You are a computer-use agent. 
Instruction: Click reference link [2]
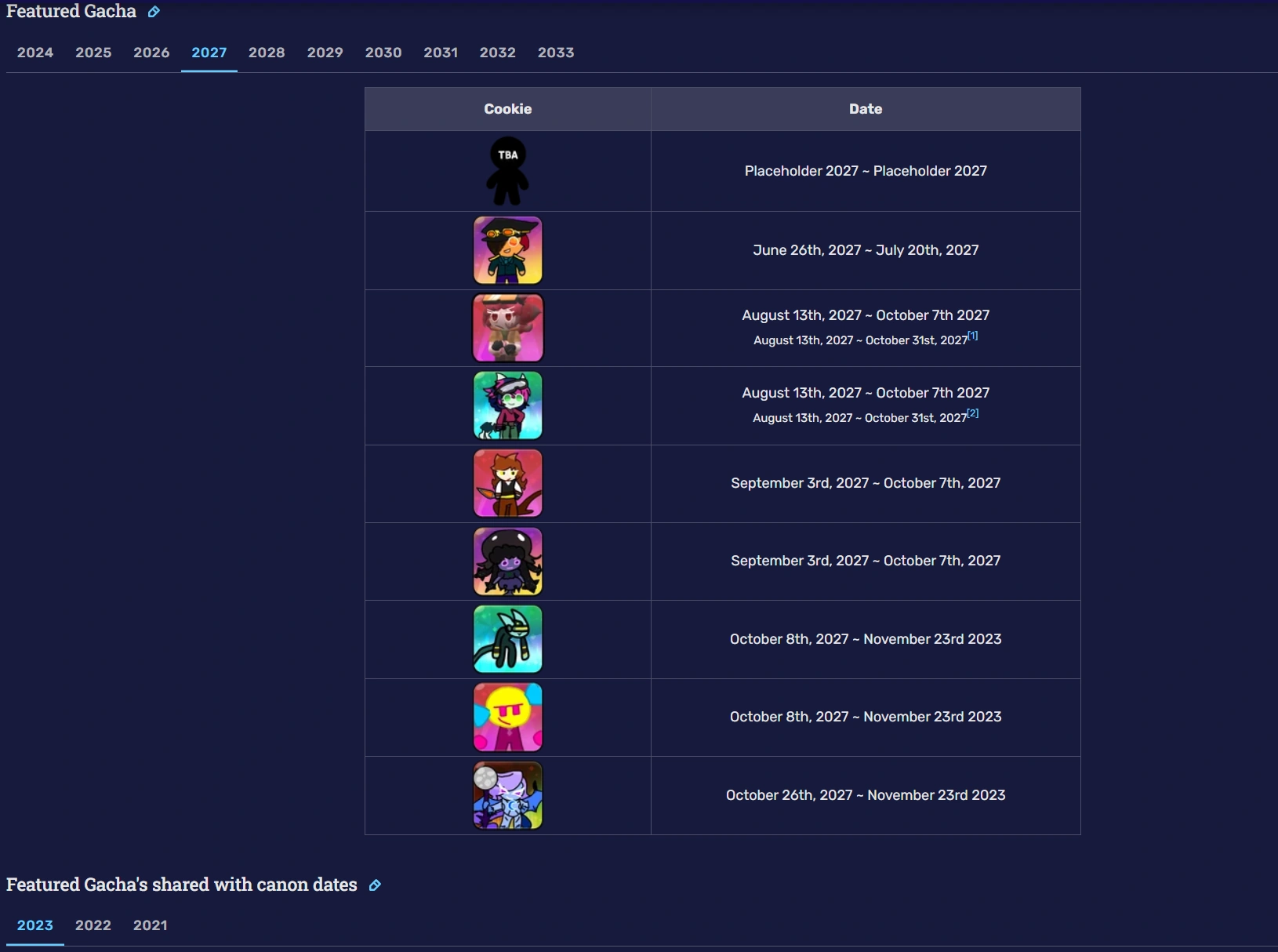pyautogui.click(x=973, y=413)
